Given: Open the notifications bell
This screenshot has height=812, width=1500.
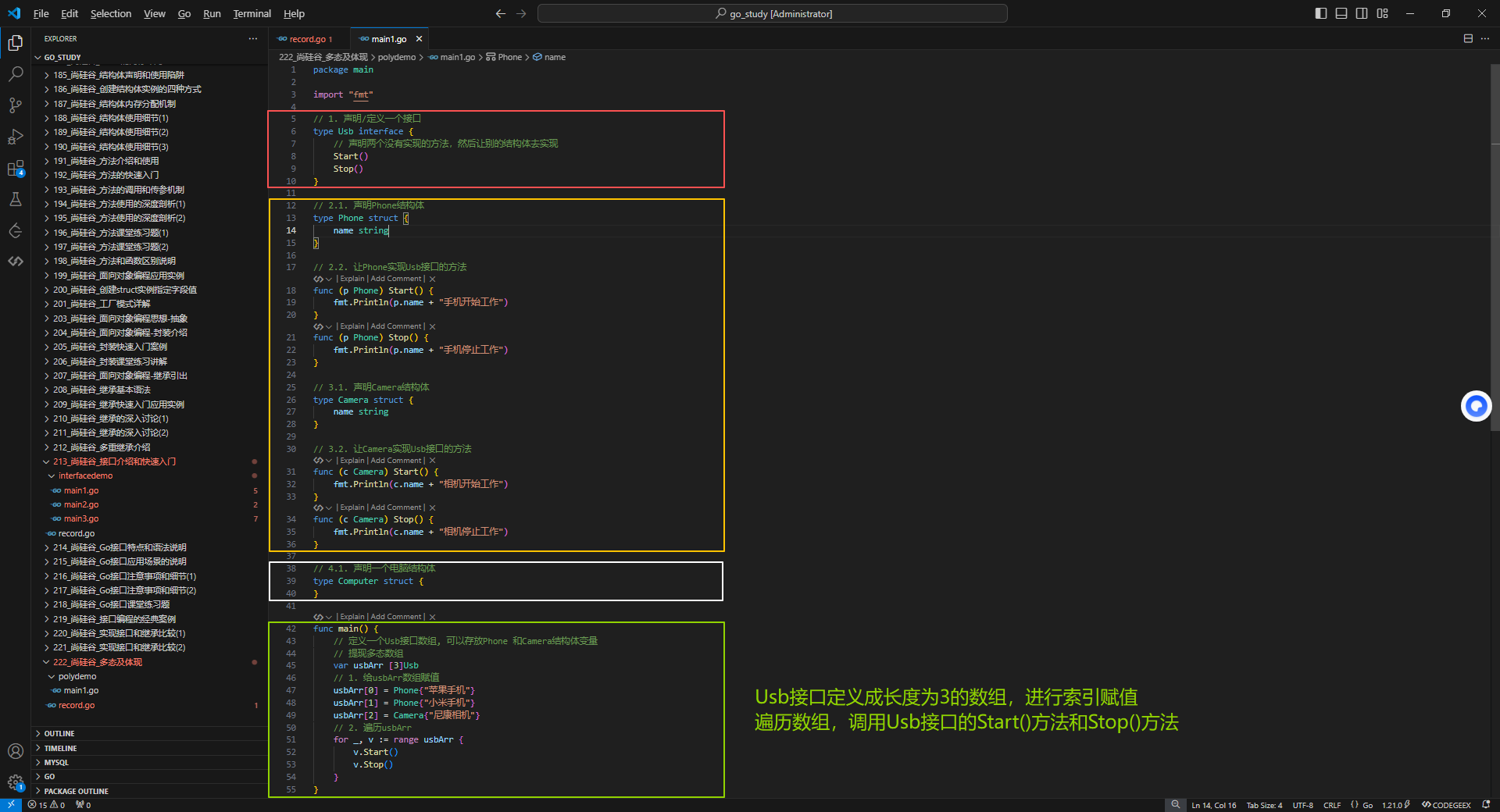Looking at the screenshot, I should (1486, 805).
